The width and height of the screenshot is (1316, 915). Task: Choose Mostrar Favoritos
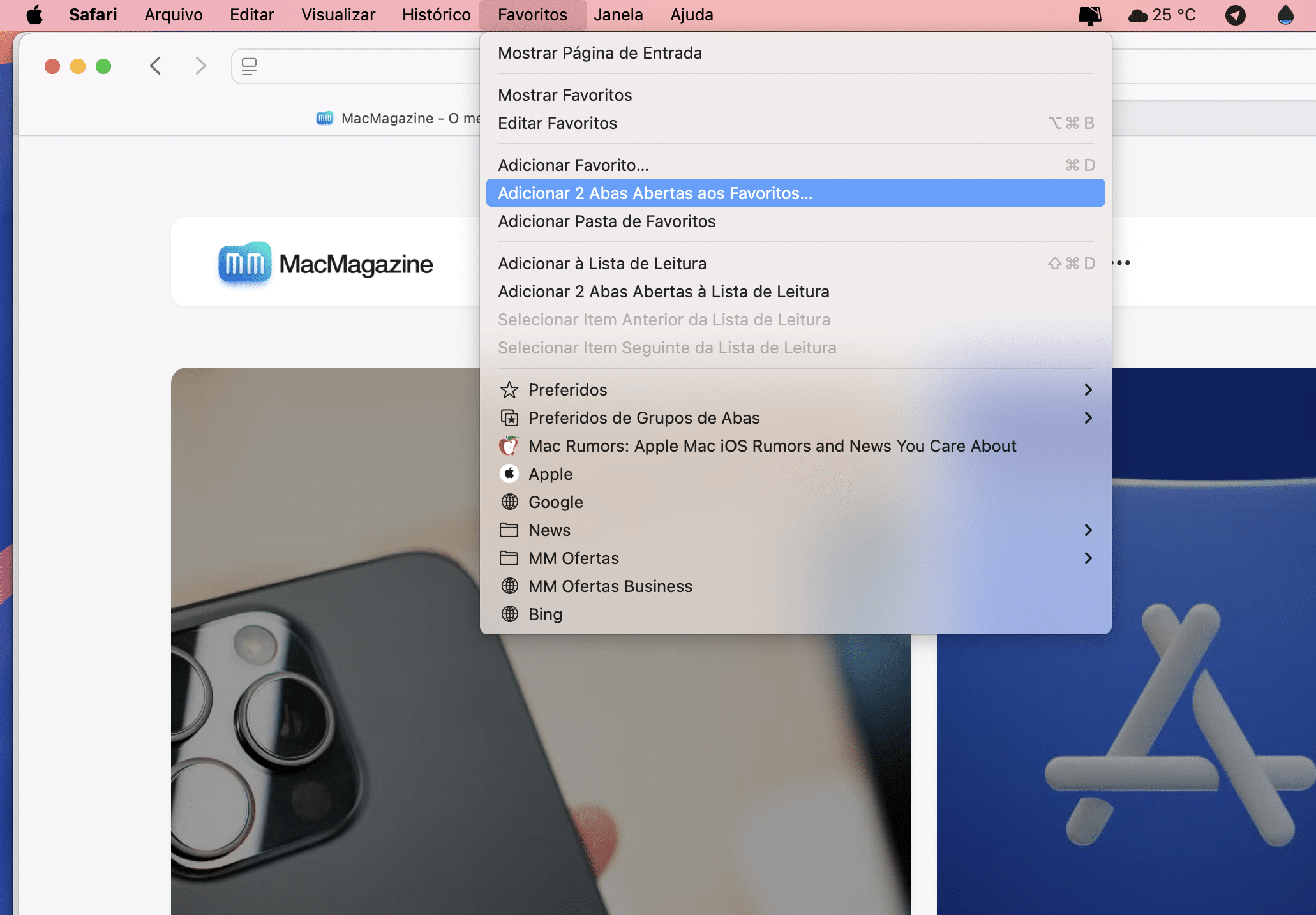796,95
